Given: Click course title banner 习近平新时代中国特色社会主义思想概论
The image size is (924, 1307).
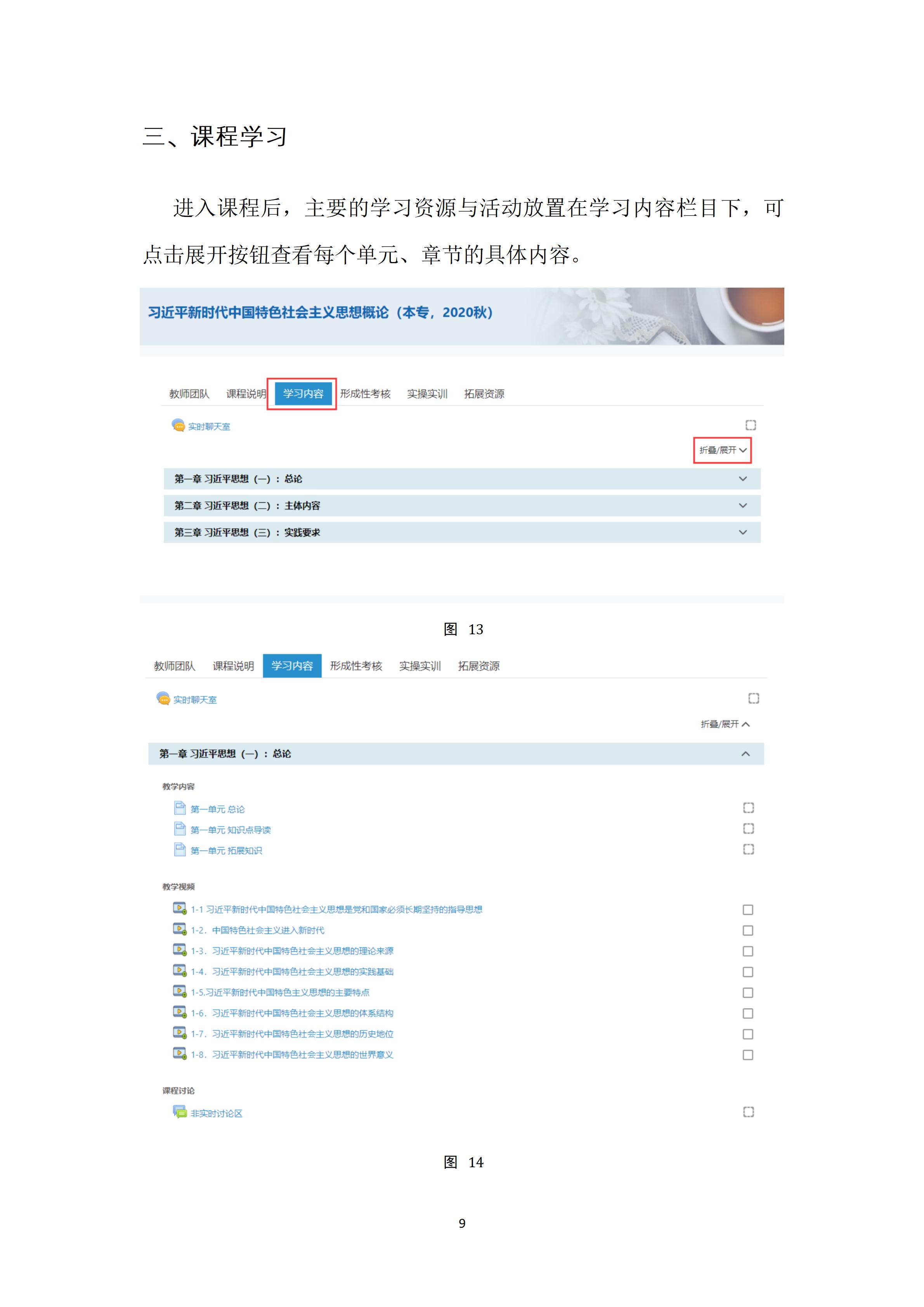Looking at the screenshot, I should [x=320, y=312].
